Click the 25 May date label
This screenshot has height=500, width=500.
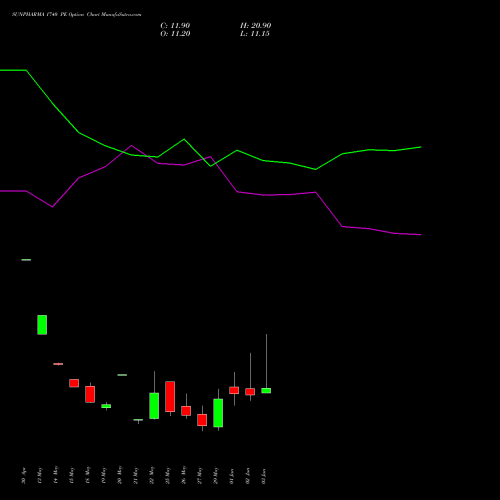point(167,476)
